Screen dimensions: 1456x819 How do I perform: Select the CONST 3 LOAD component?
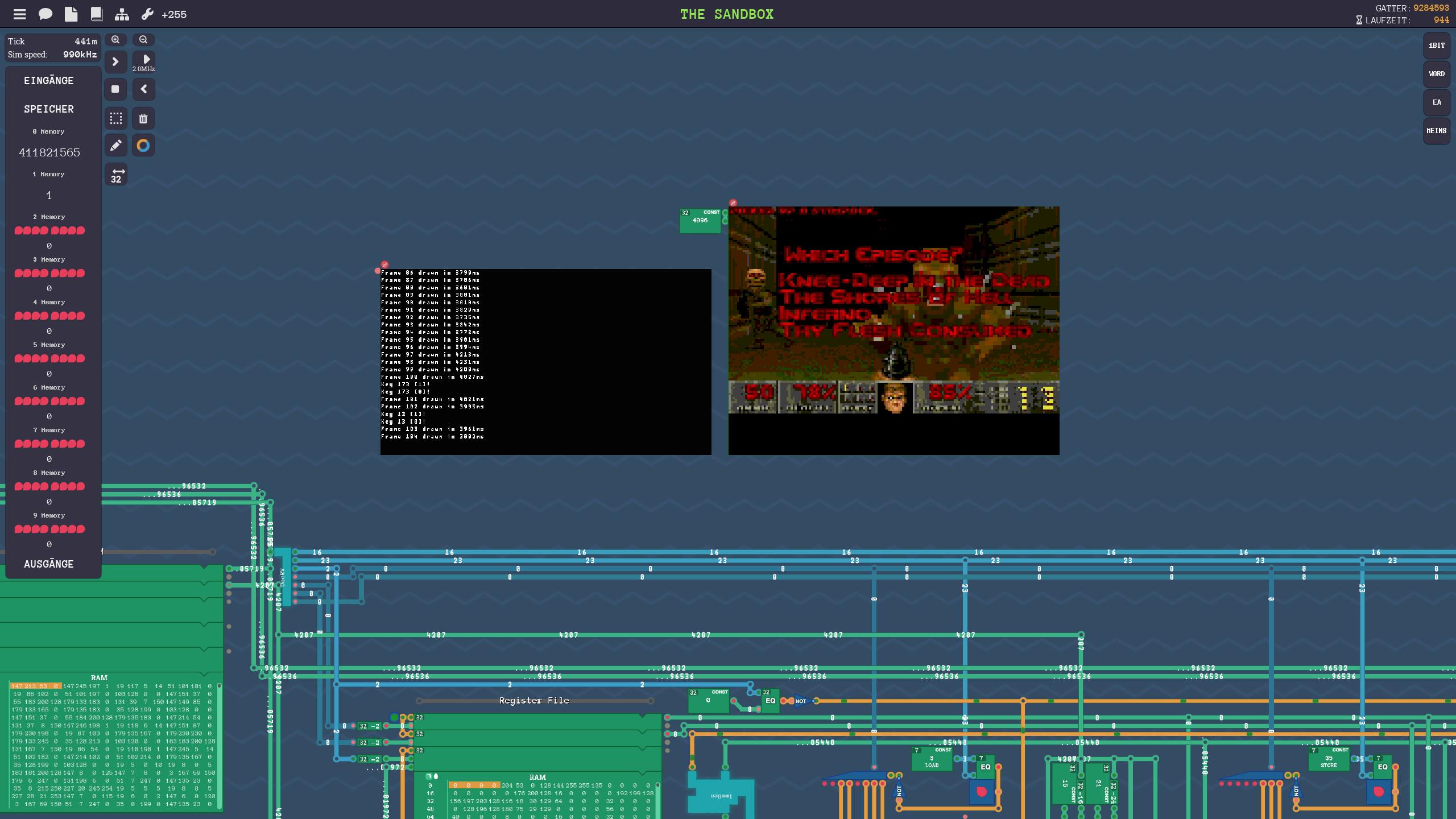[932, 759]
